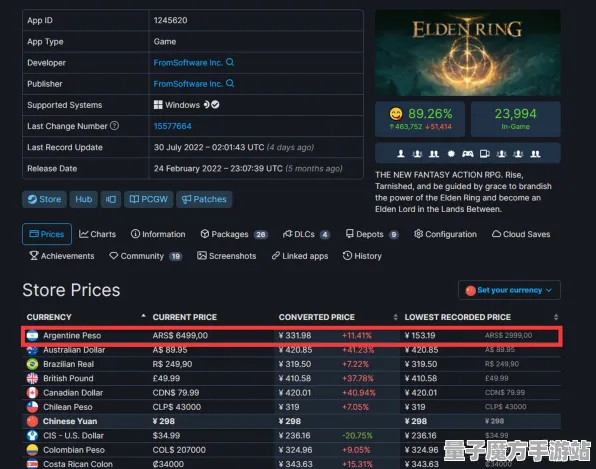The width and height of the screenshot is (596, 469).
Task: Click the Elden Ring header image
Action: click(x=468, y=53)
